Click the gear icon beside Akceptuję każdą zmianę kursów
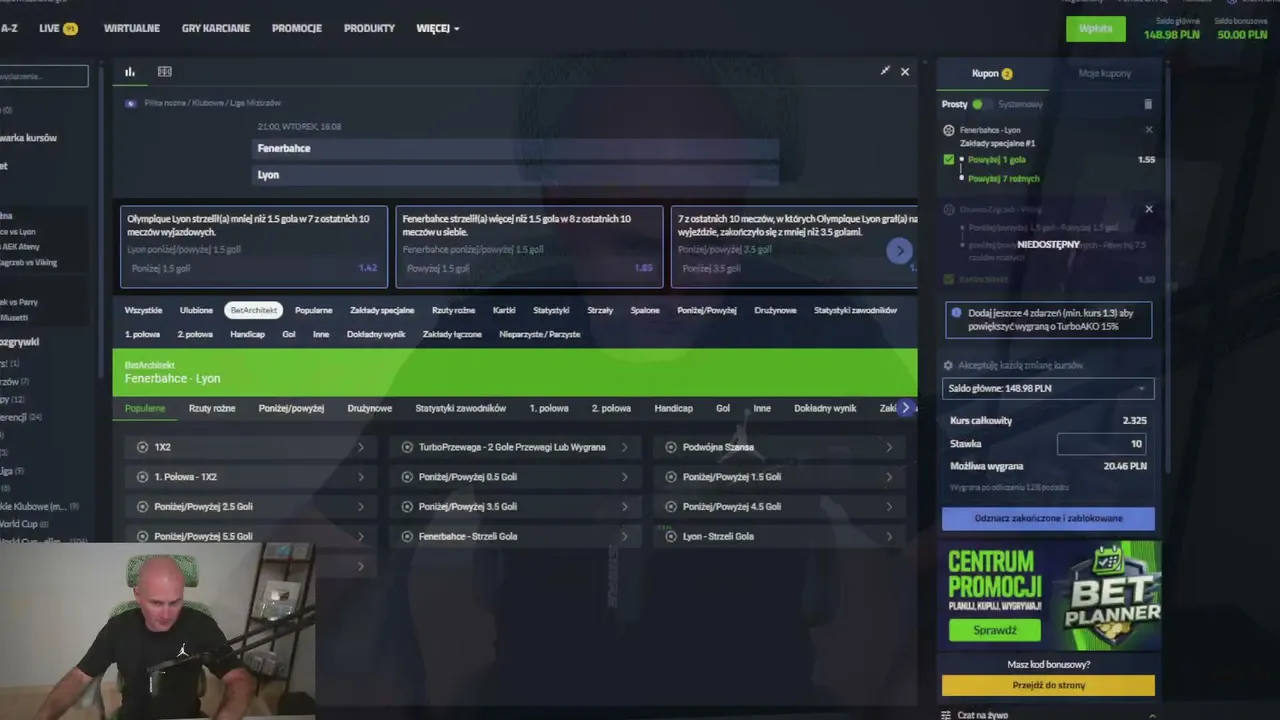This screenshot has height=720, width=1280. [x=949, y=366]
